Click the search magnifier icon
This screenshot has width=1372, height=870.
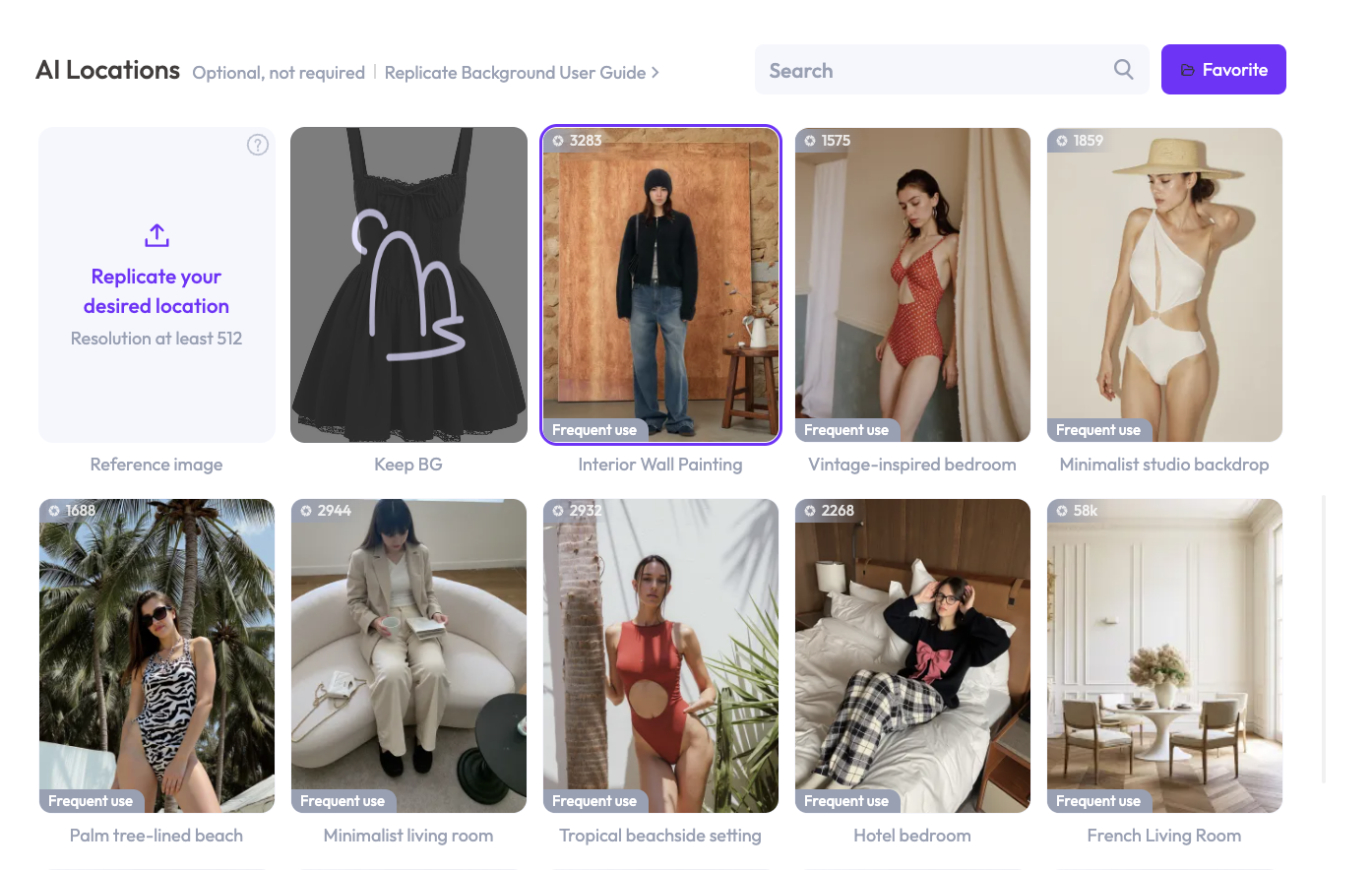[x=1123, y=69]
